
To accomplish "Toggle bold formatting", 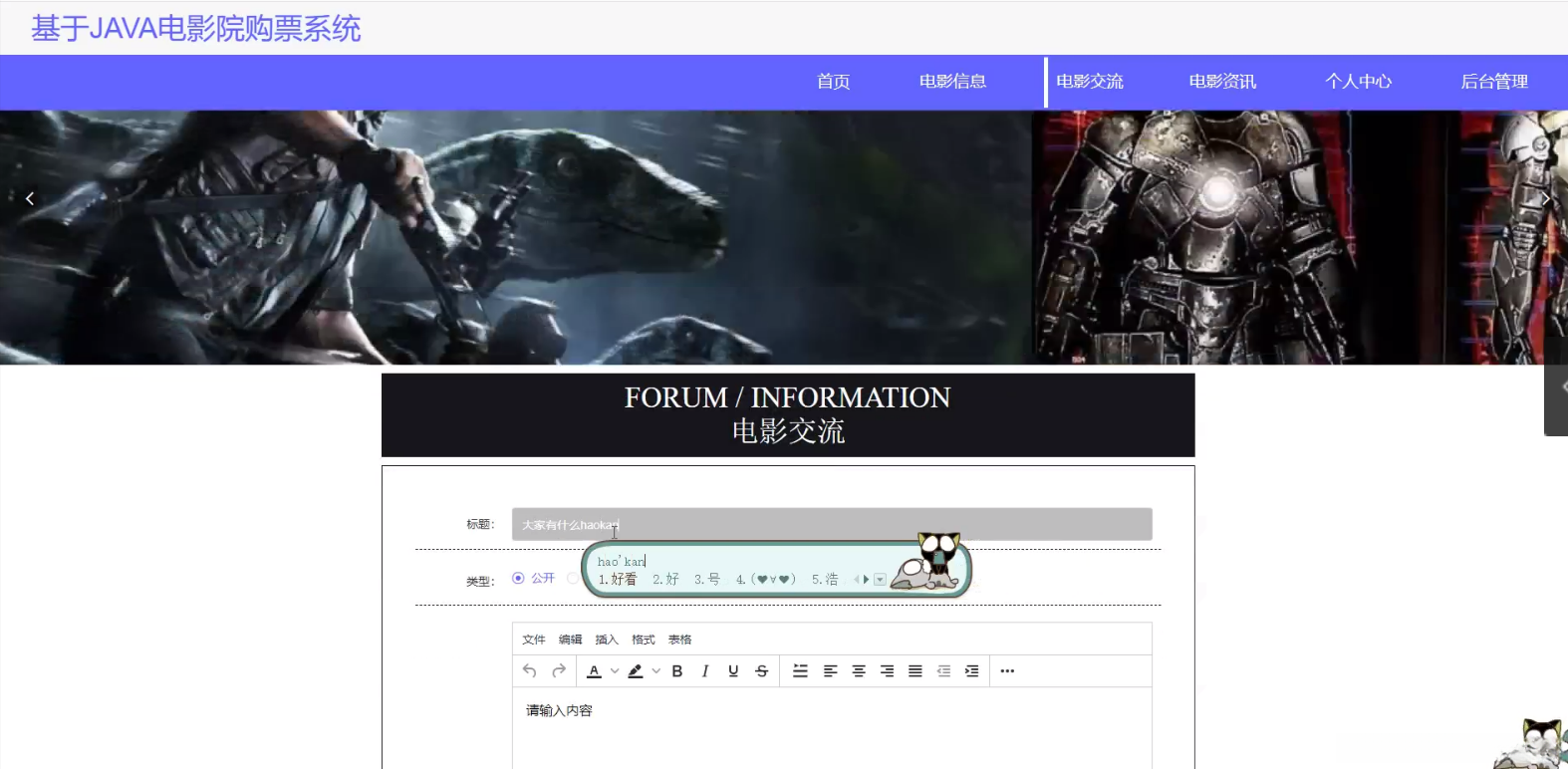I will coord(677,671).
